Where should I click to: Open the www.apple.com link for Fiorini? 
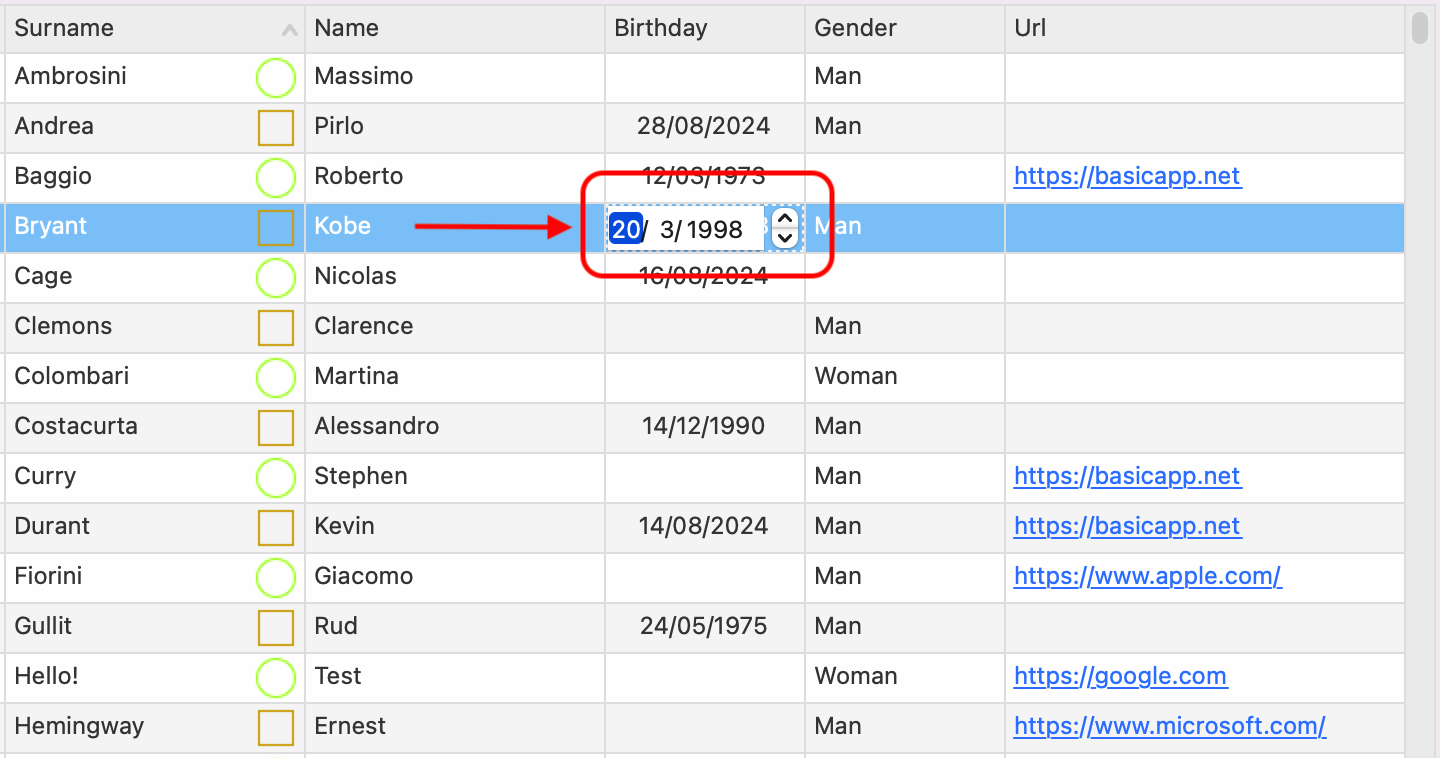pyautogui.click(x=1147, y=576)
